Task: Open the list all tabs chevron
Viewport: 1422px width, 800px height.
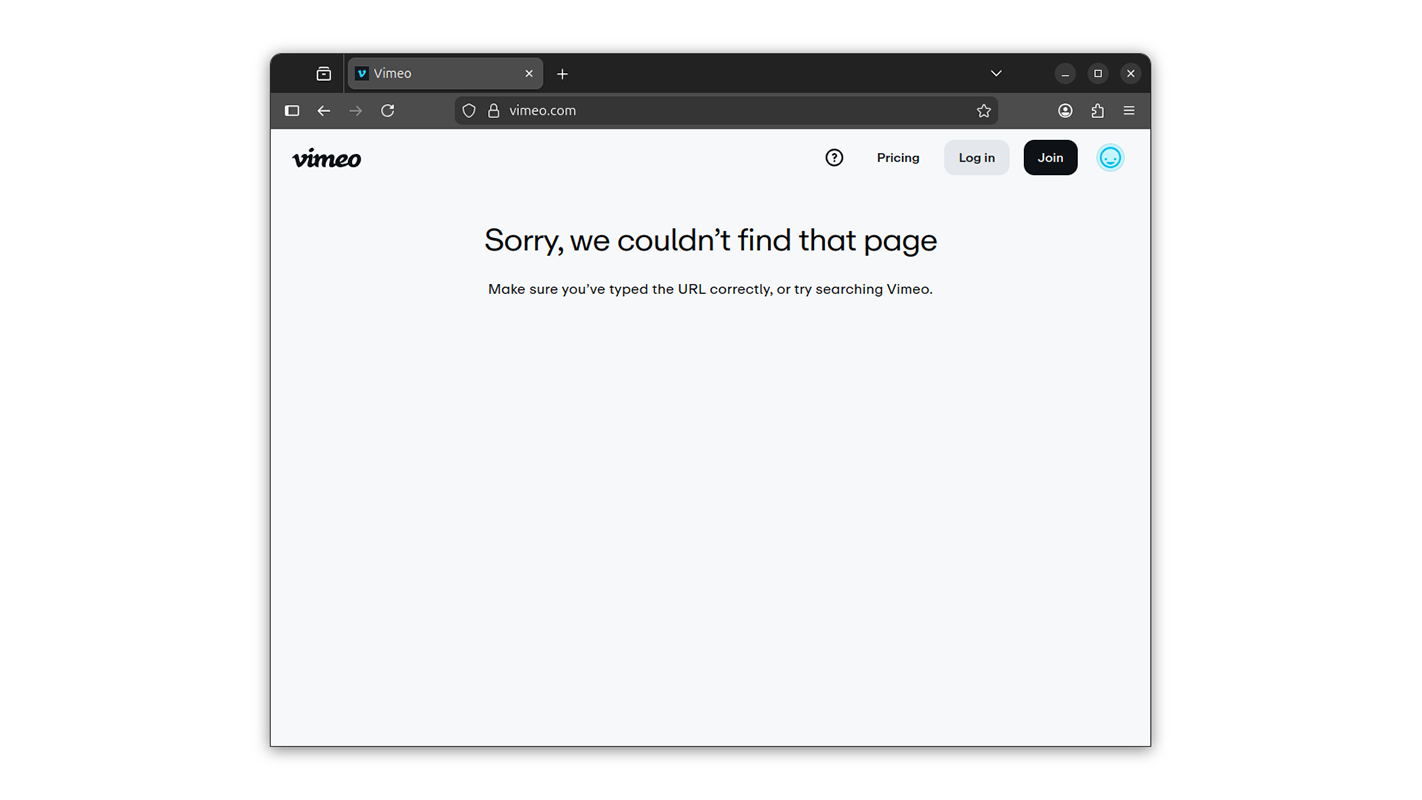Action: (995, 73)
